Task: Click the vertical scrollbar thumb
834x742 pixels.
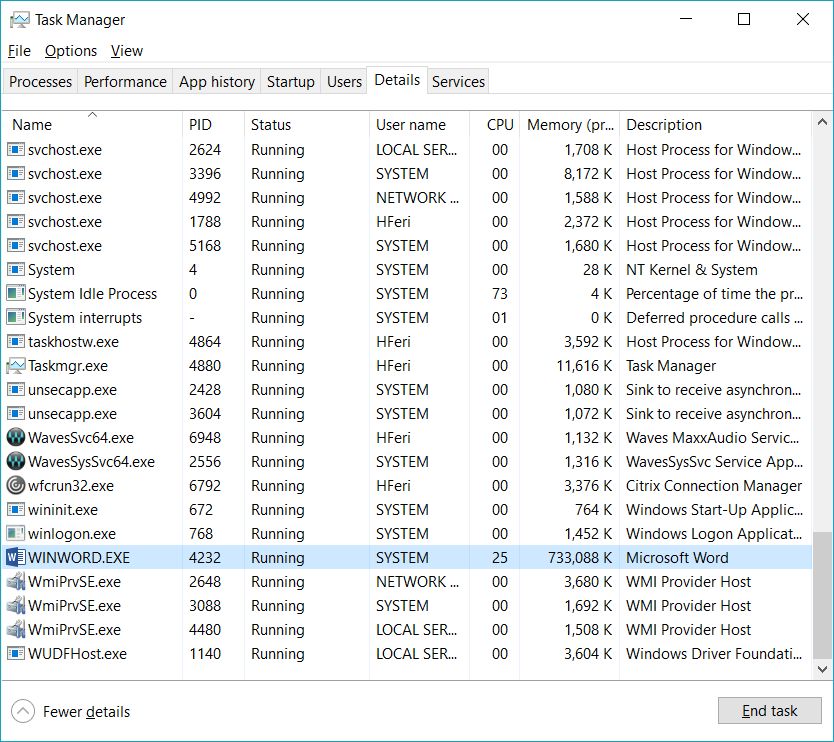Action: (822, 593)
